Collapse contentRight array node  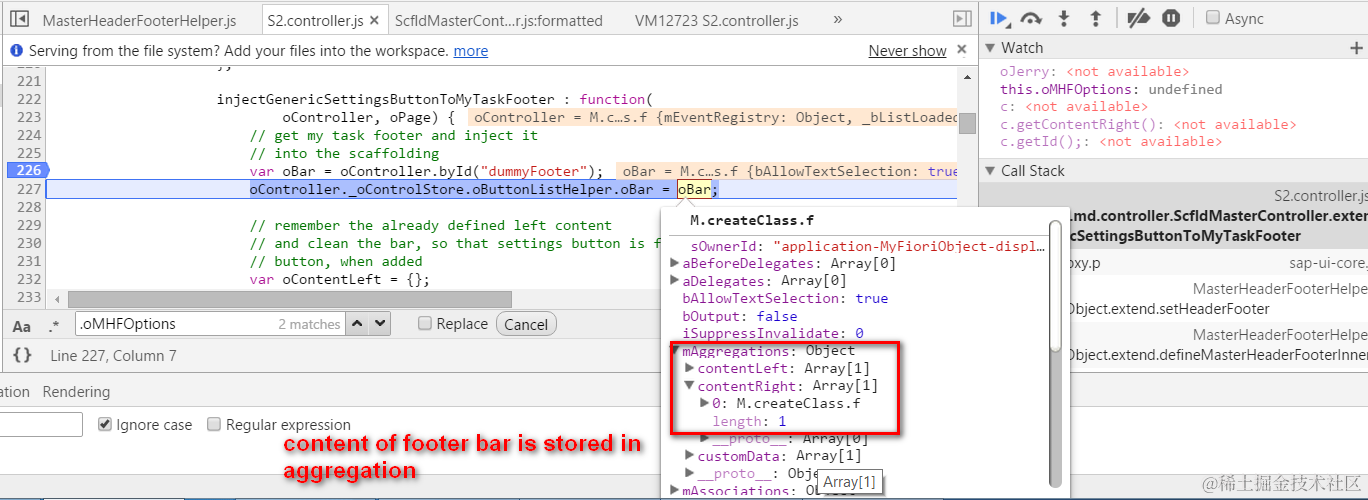pos(690,385)
